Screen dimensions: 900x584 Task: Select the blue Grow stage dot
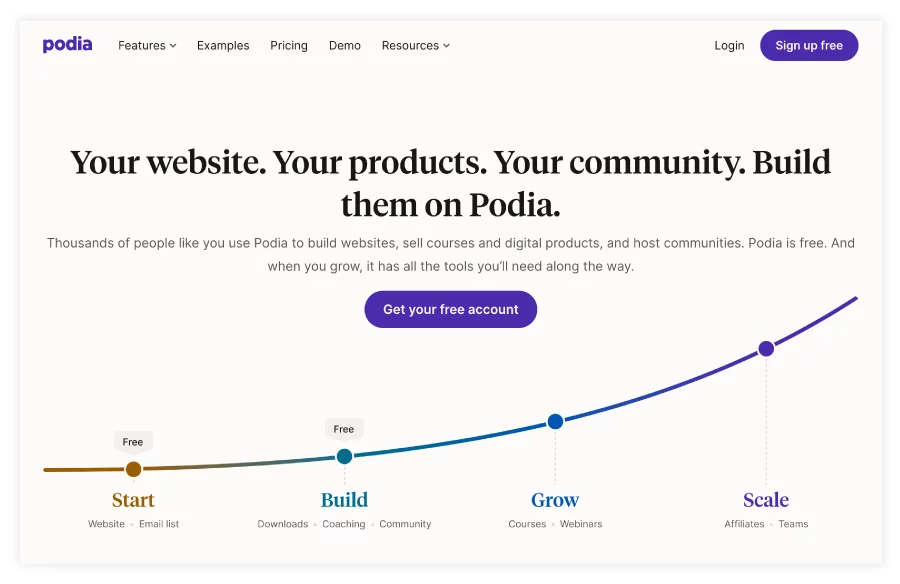555,421
